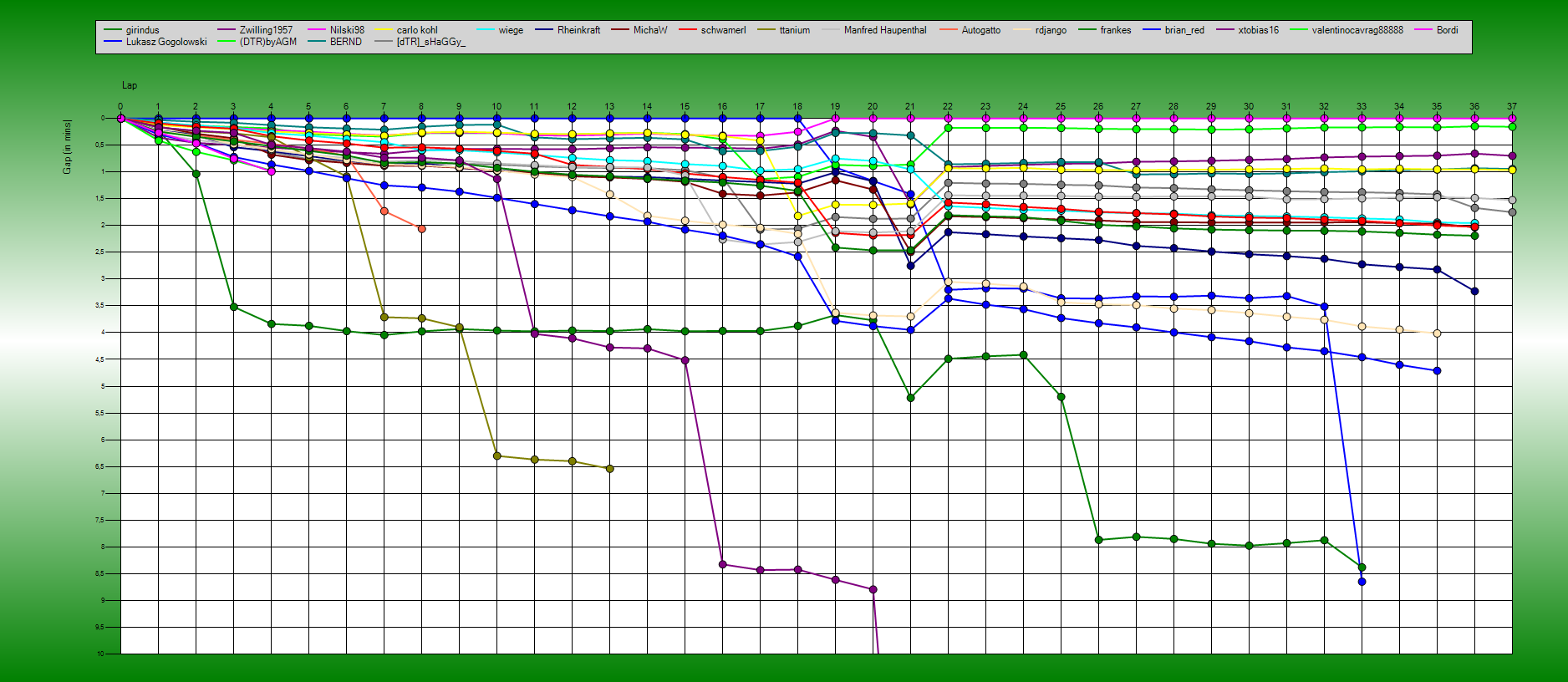Click lap number 13 on the axis
The height and width of the screenshot is (682, 1568).
(x=609, y=106)
